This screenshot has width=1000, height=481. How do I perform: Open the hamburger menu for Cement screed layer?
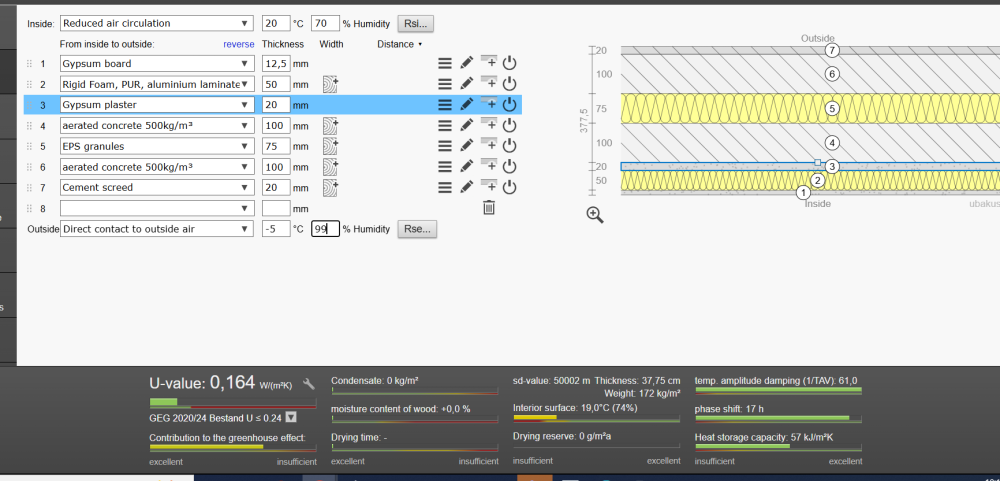pos(445,187)
